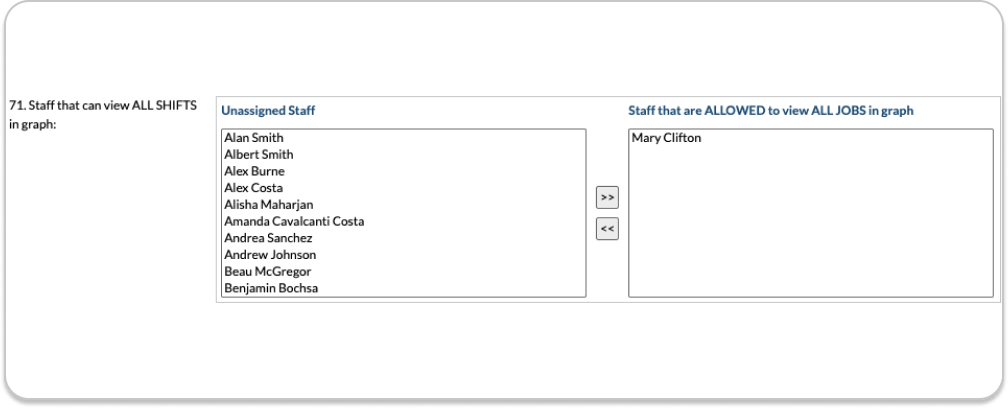Pick Alisha Maharjan from Unassigned Staff

[269, 205]
